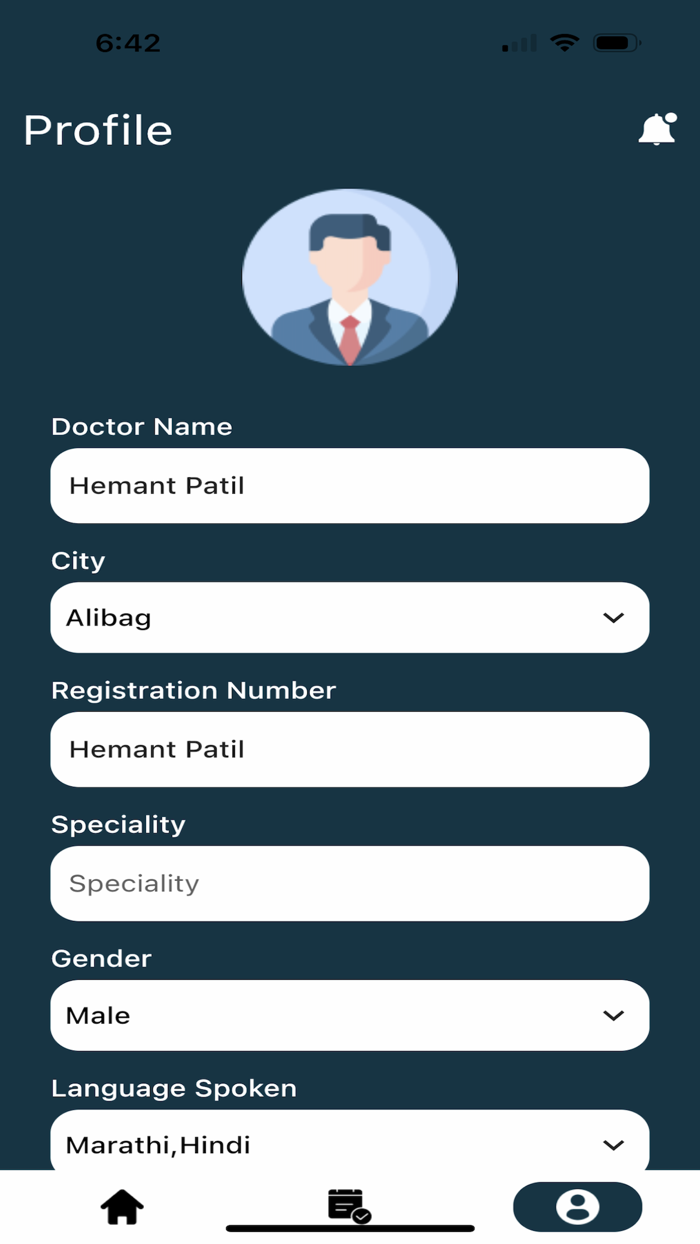Image resolution: width=700 pixels, height=1244 pixels.
Task: Tap the Wi-Fi status icon
Action: click(566, 43)
